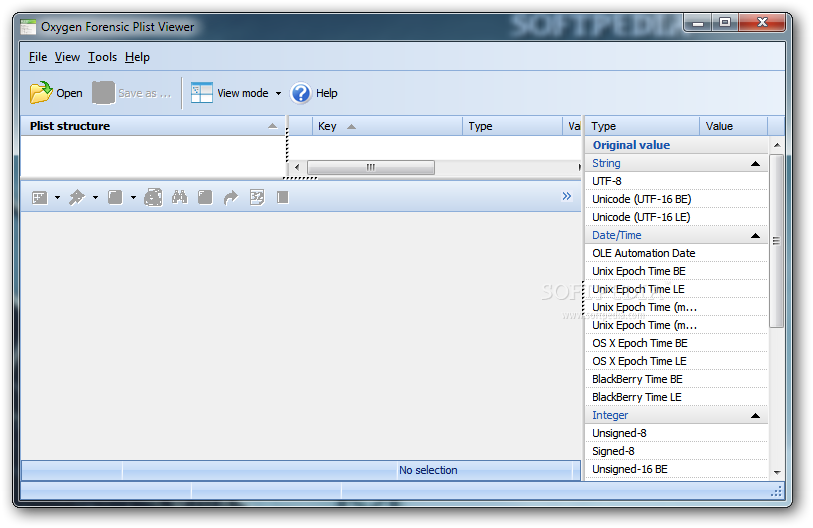Viewport: 813px width, 528px height.
Task: Select the Unicode (UTF-16 BE) row
Action: click(677, 199)
